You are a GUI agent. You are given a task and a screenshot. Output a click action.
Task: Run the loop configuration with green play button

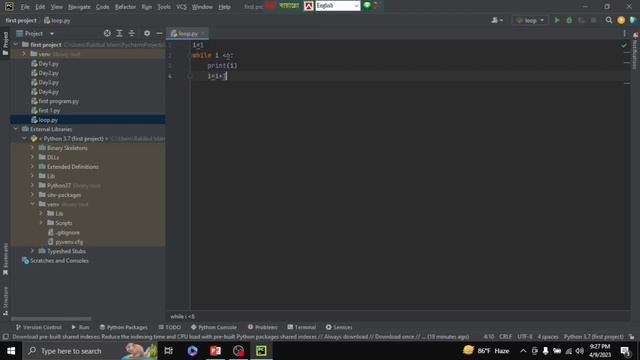click(557, 20)
